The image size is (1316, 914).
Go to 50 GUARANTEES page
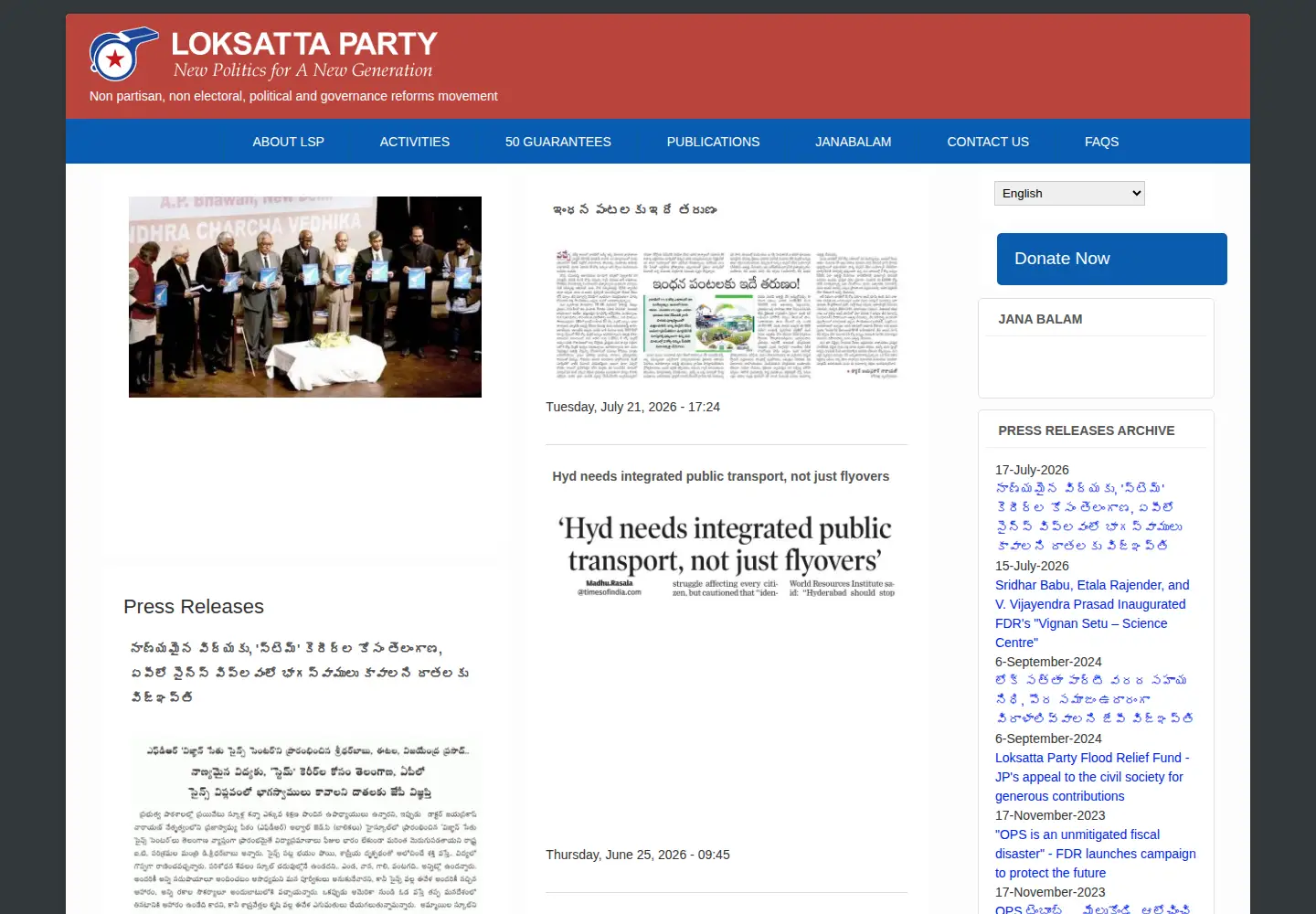(558, 142)
